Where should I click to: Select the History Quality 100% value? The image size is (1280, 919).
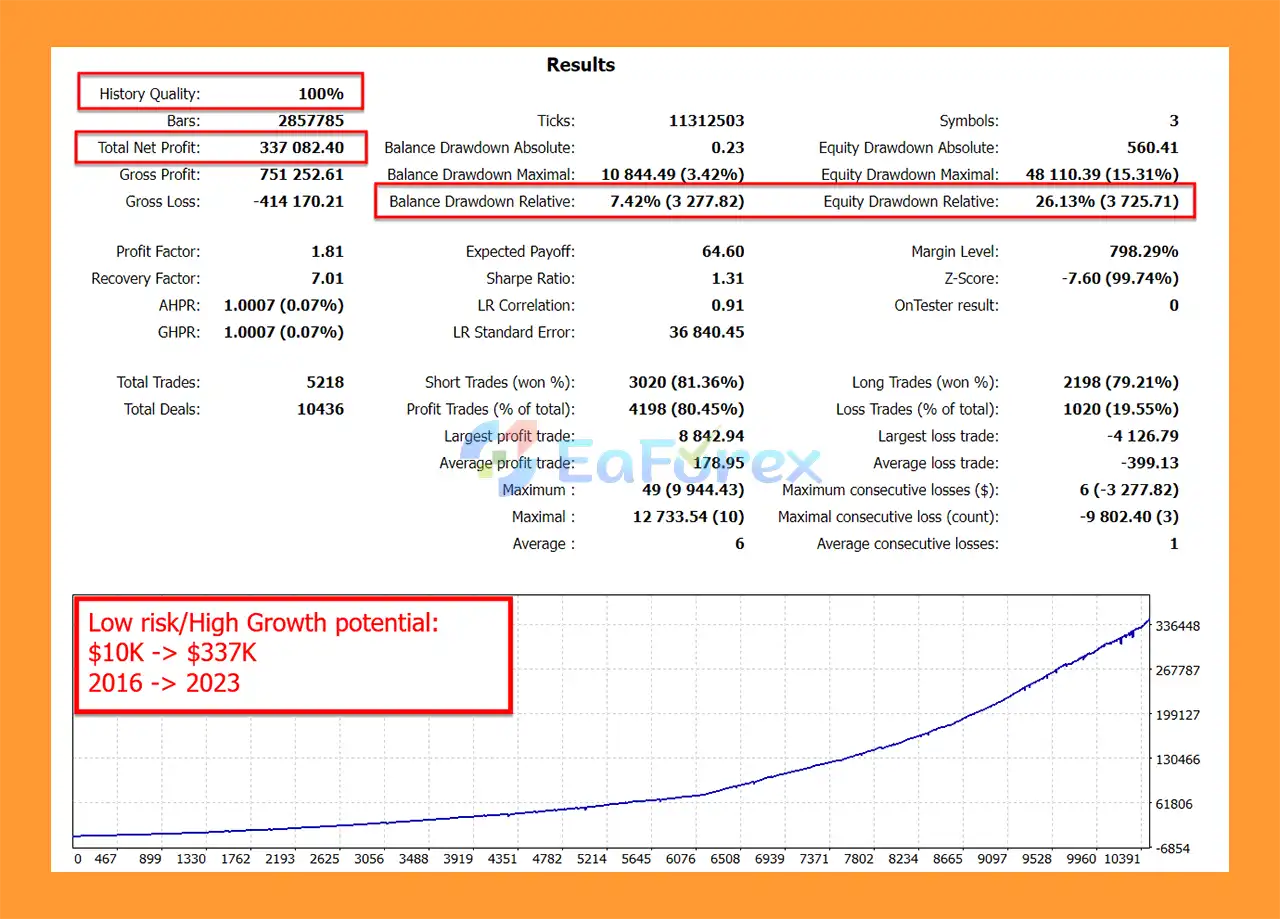click(320, 94)
